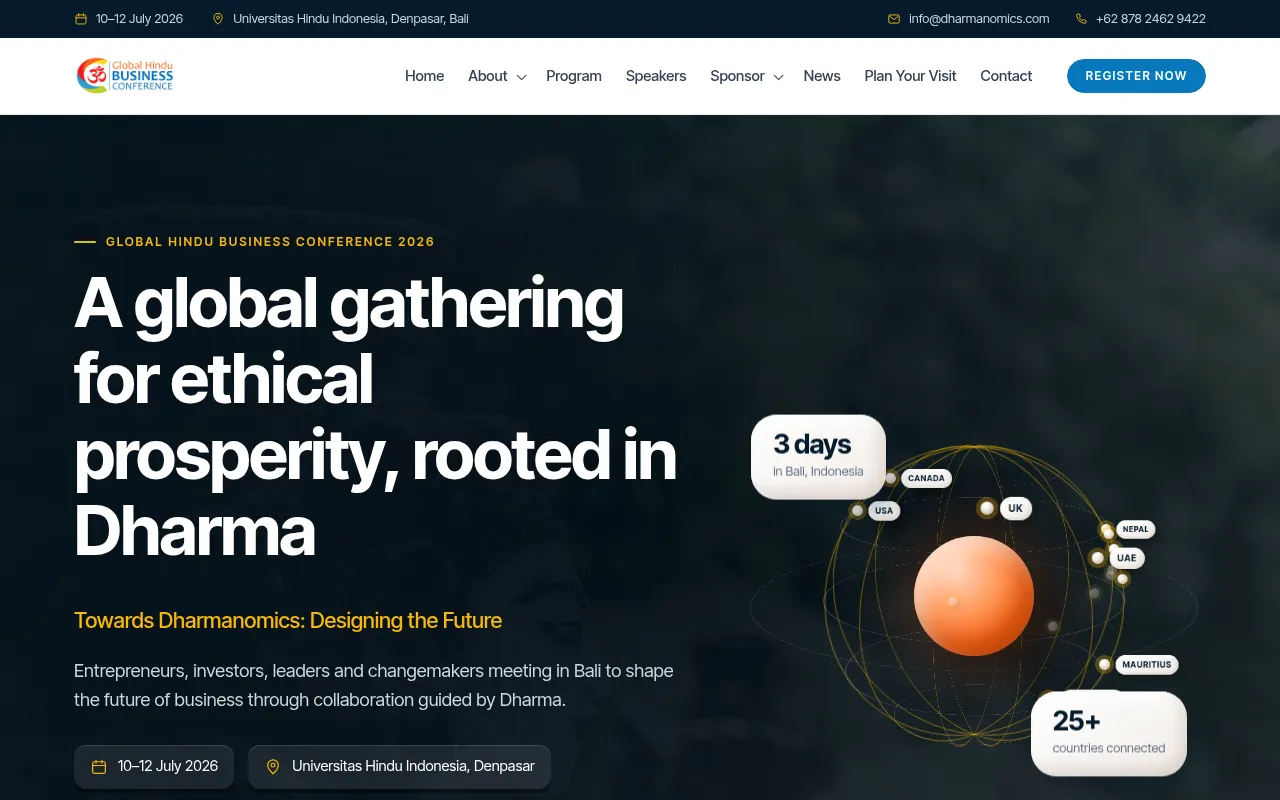Click the paragraph beginning Entrepreneurs, investors, leaders

click(374, 685)
